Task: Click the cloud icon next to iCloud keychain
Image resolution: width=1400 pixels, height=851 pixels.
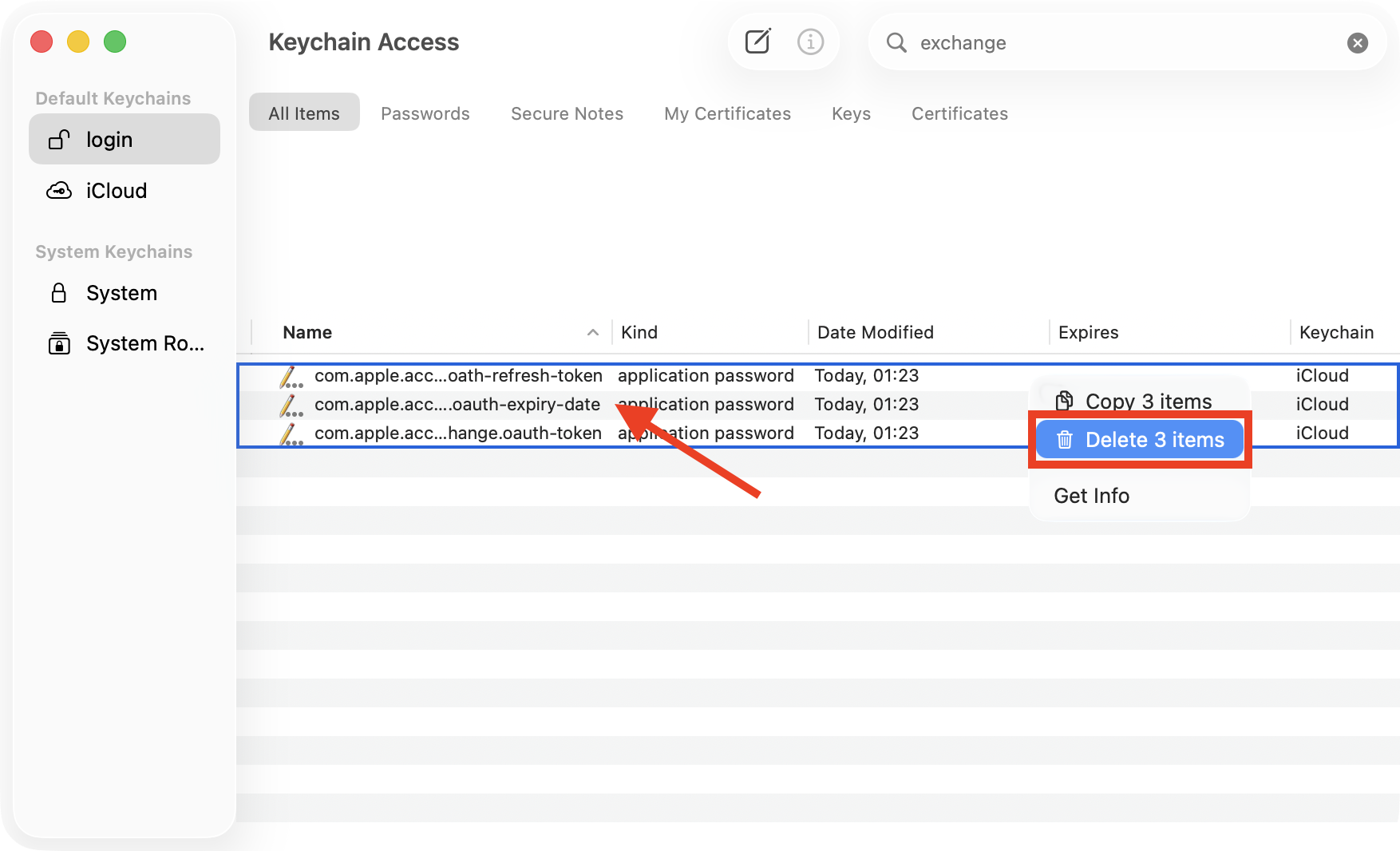Action: coord(58,190)
